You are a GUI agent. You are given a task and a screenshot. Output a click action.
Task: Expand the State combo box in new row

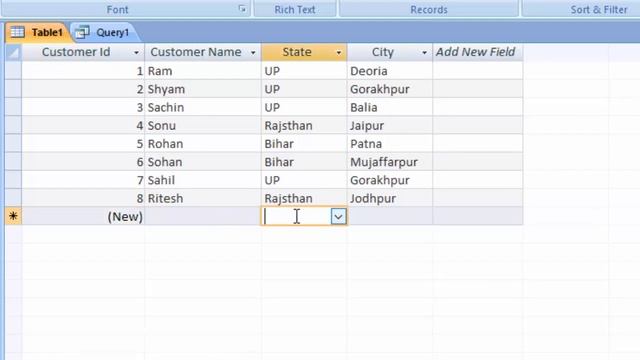pos(338,217)
